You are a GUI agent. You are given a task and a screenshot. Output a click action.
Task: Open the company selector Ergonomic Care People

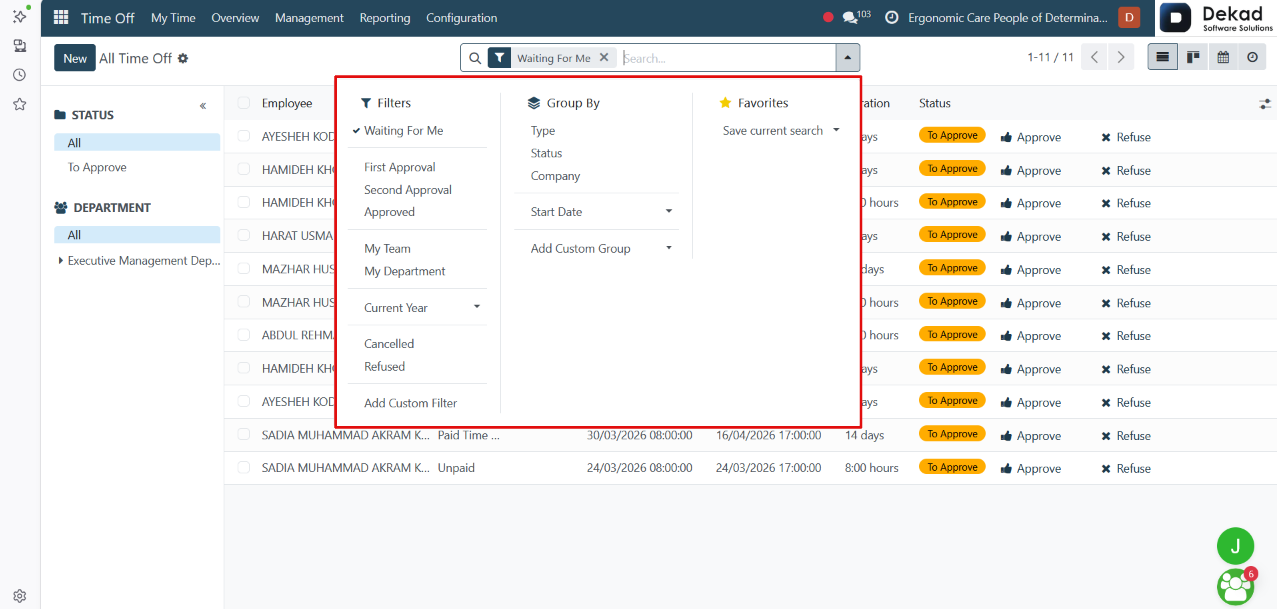pos(1008,18)
